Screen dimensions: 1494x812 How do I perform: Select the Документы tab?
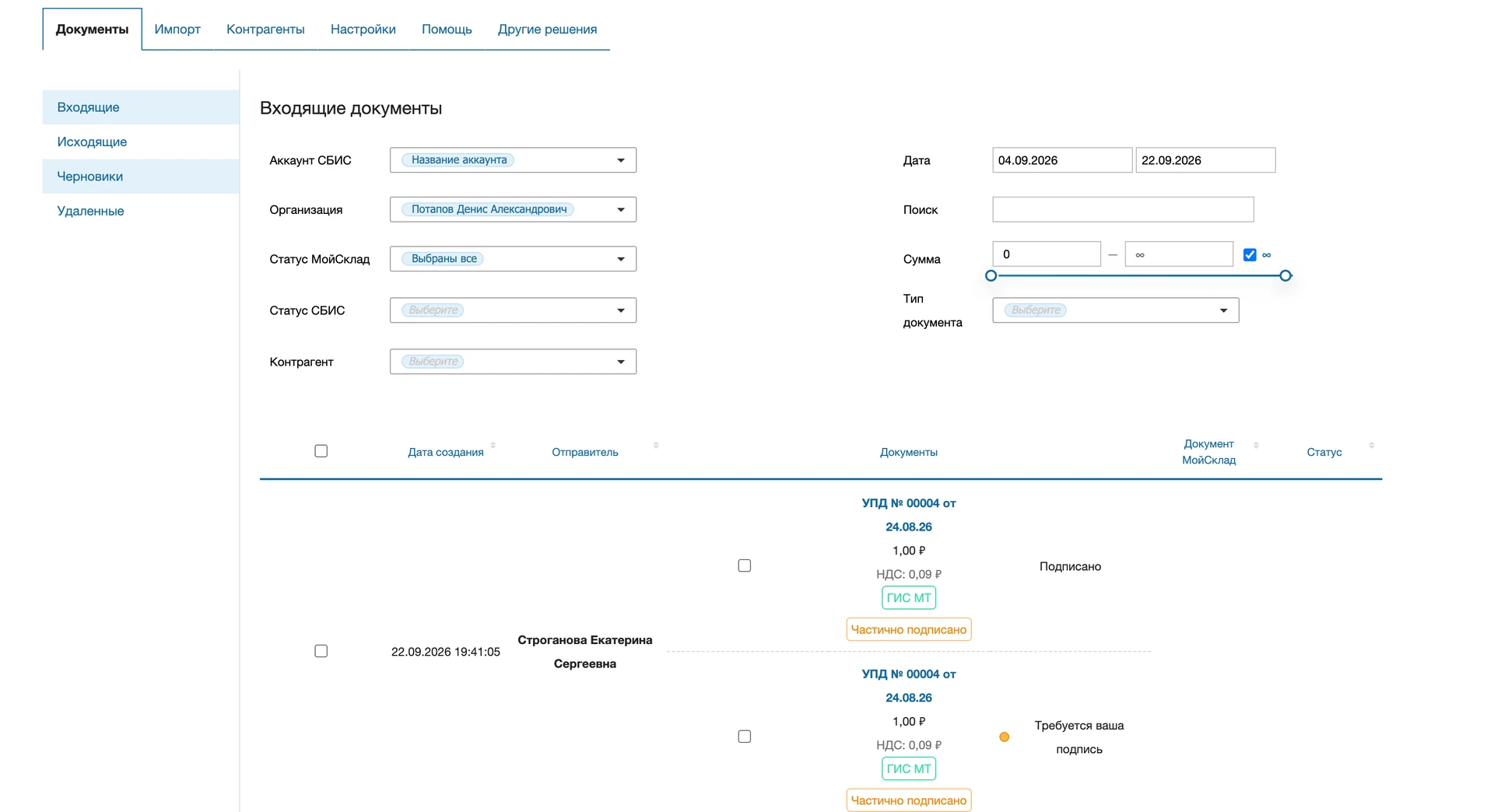(x=93, y=30)
